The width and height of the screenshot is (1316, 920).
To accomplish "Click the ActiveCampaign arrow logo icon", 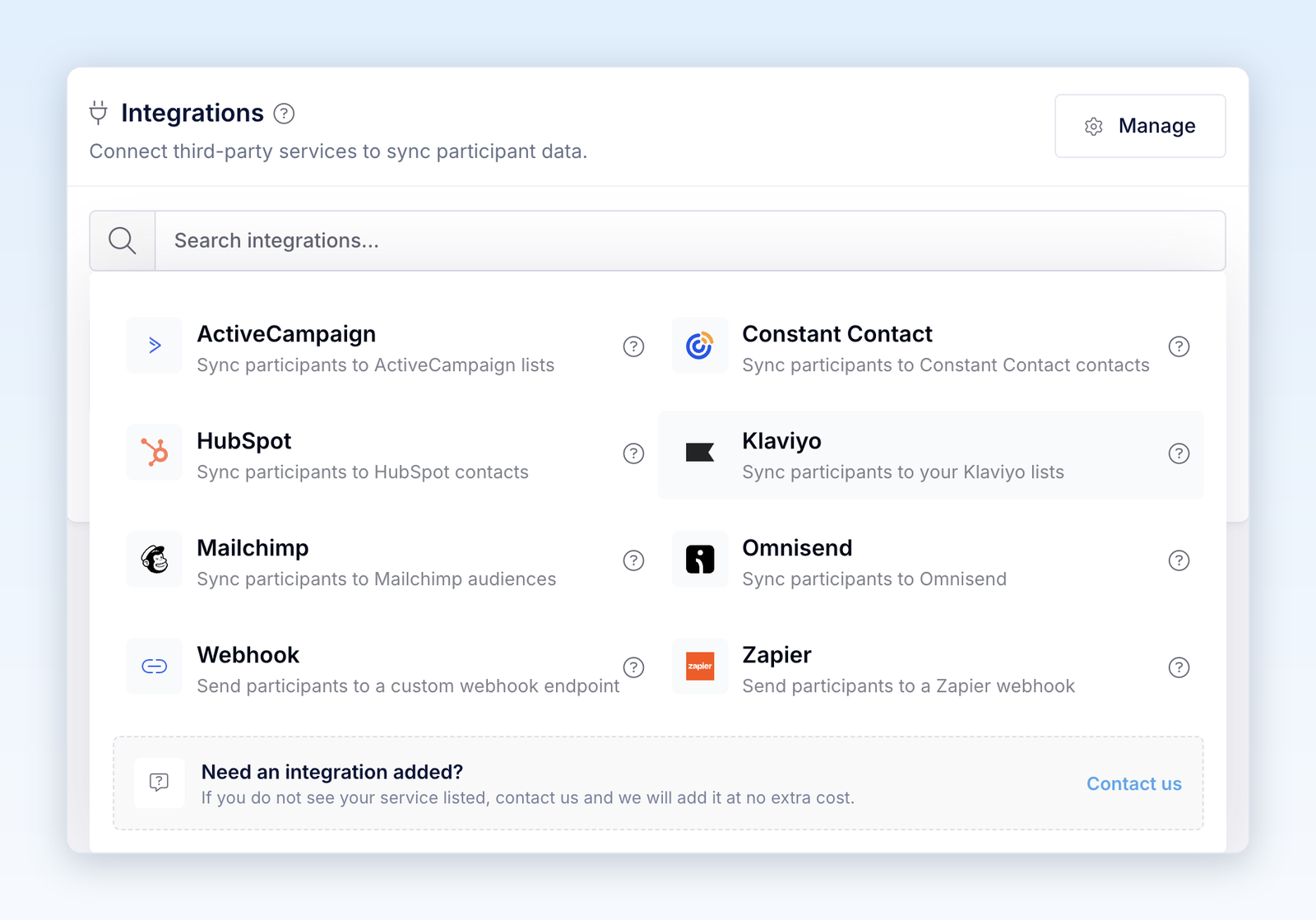I will click(x=155, y=346).
